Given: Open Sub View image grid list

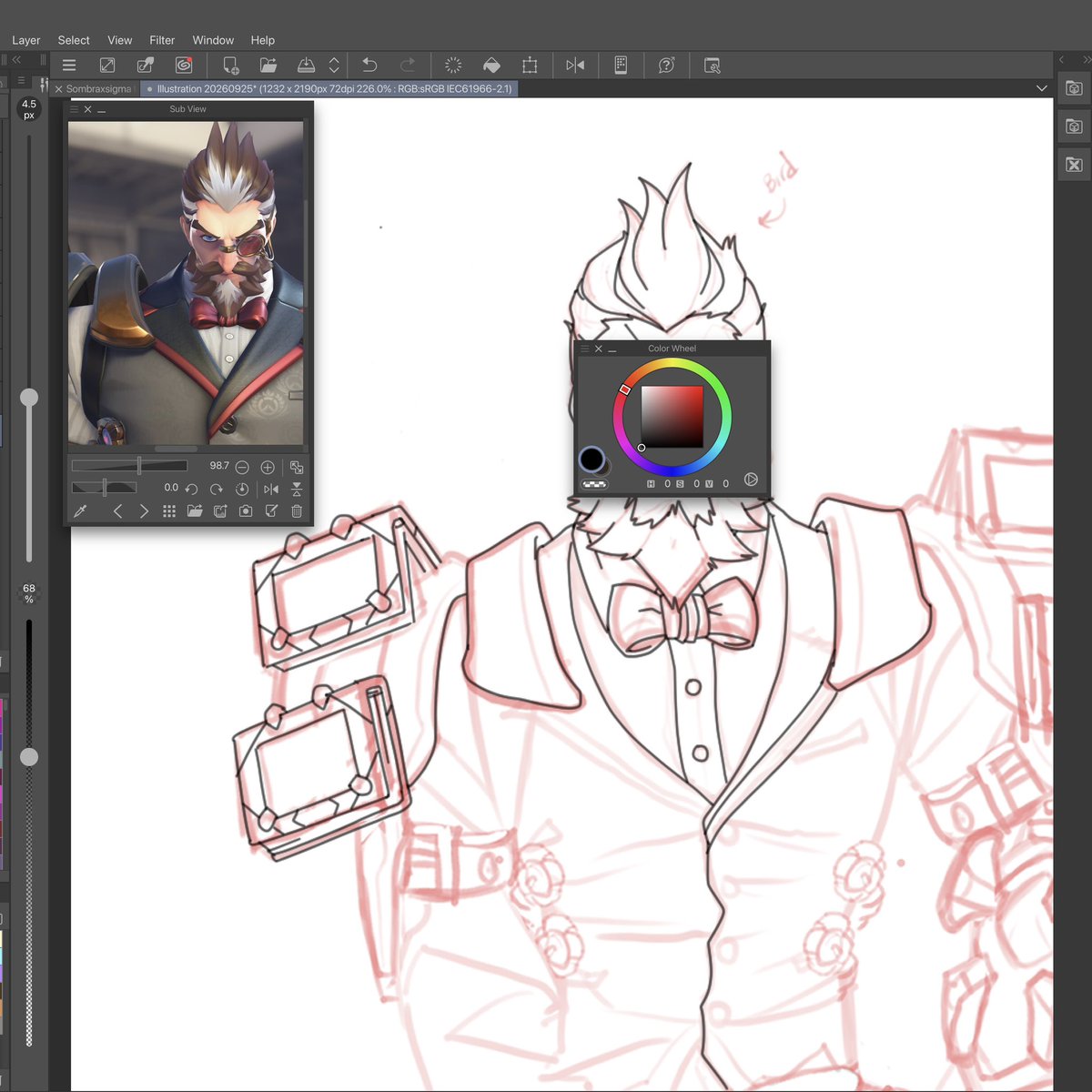Looking at the screenshot, I should 169,511.
